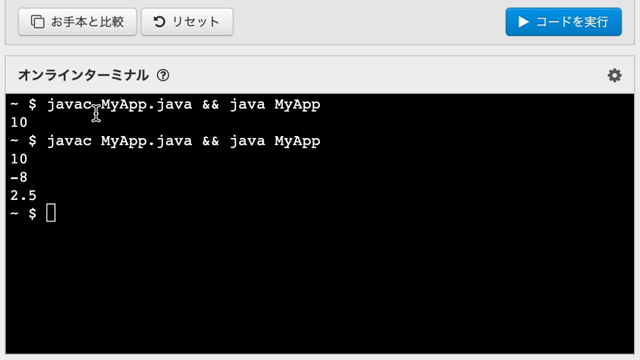This screenshot has width=640, height=360.
Task: Click the second javac MyApp.java command line
Action: click(165, 141)
